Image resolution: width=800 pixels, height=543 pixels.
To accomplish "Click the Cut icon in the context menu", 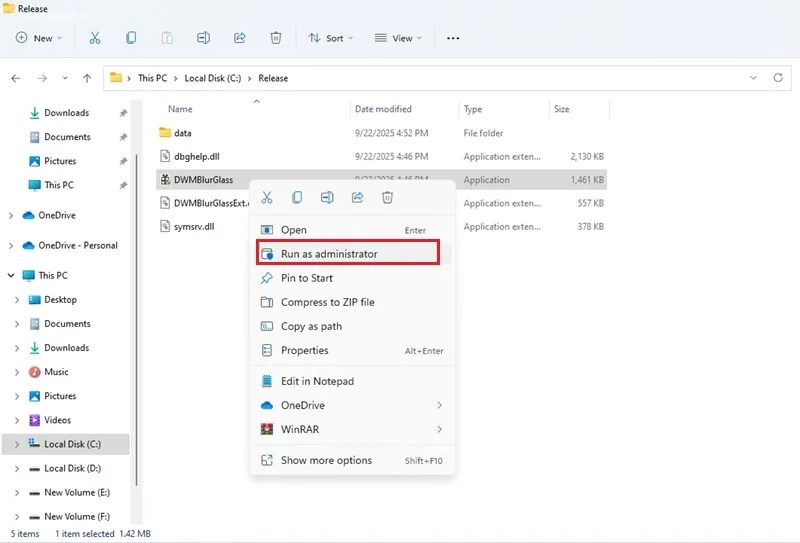I will [267, 198].
